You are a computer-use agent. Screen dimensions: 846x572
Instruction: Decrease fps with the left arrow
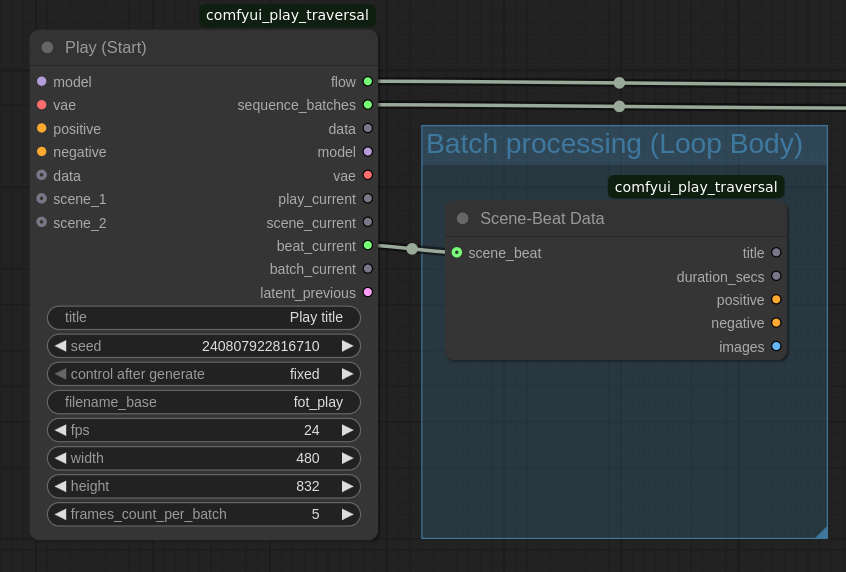[60, 430]
